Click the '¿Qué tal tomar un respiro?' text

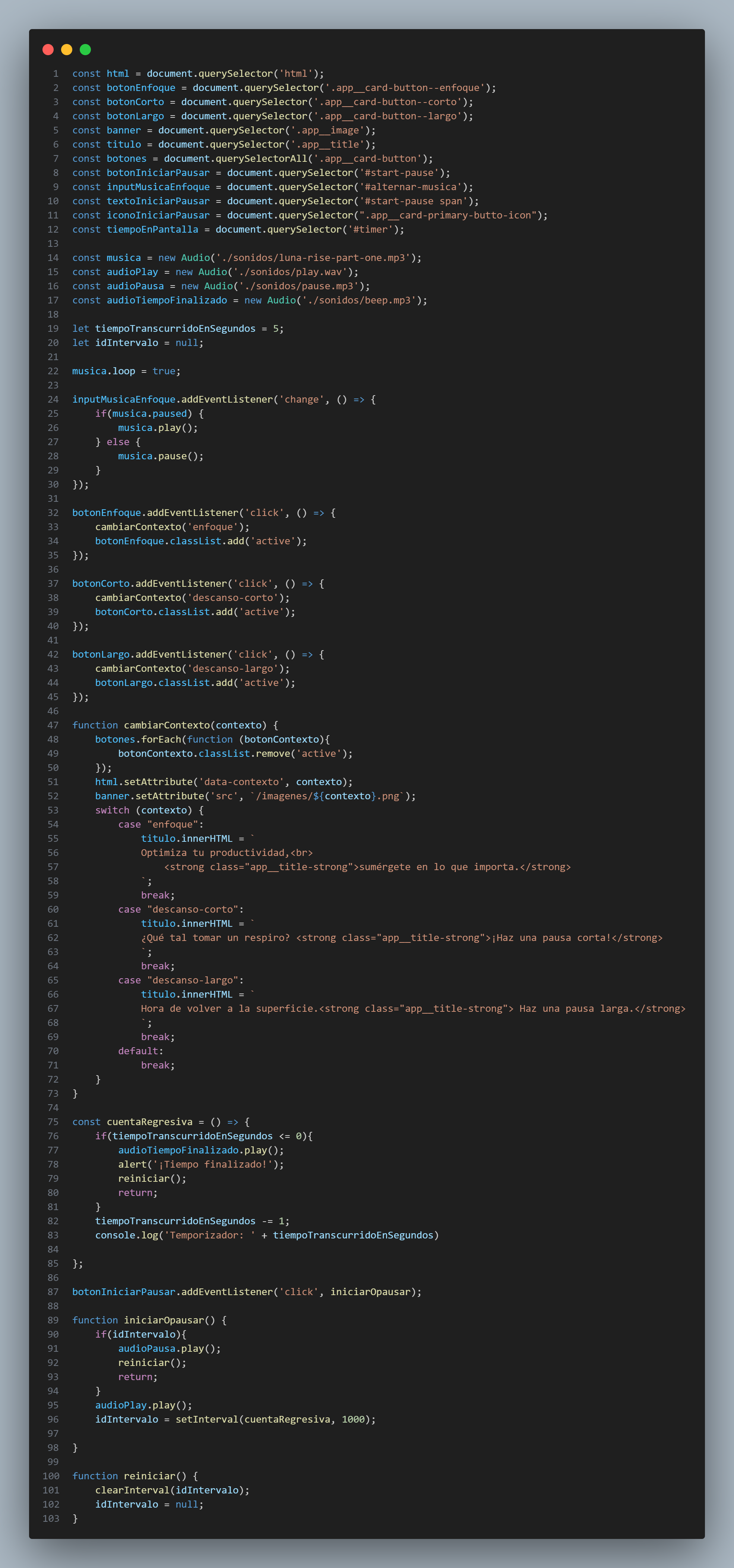pyautogui.click(x=215, y=937)
